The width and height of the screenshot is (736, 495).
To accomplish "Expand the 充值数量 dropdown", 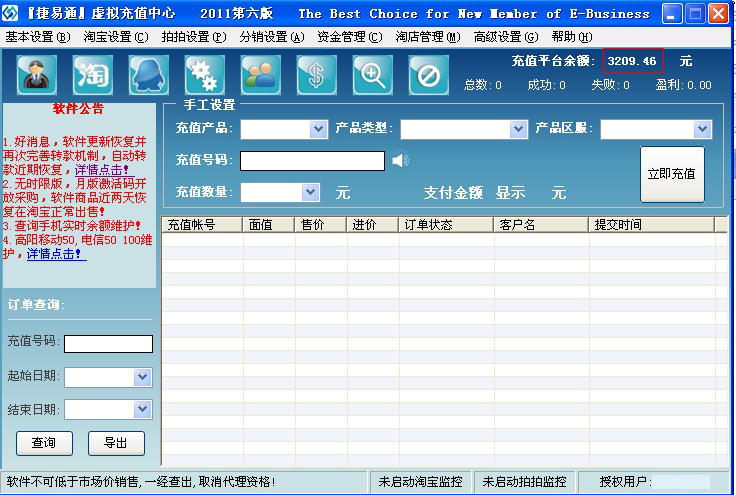I will click(x=310, y=192).
